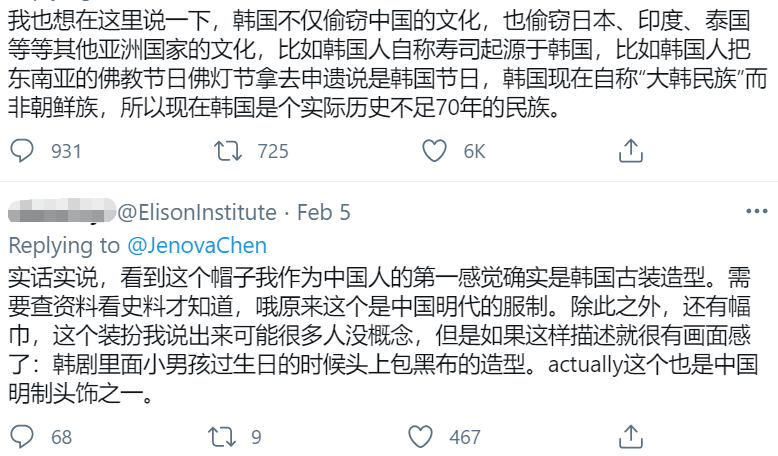
Task: Click the 6K likes count
Action: point(474,152)
